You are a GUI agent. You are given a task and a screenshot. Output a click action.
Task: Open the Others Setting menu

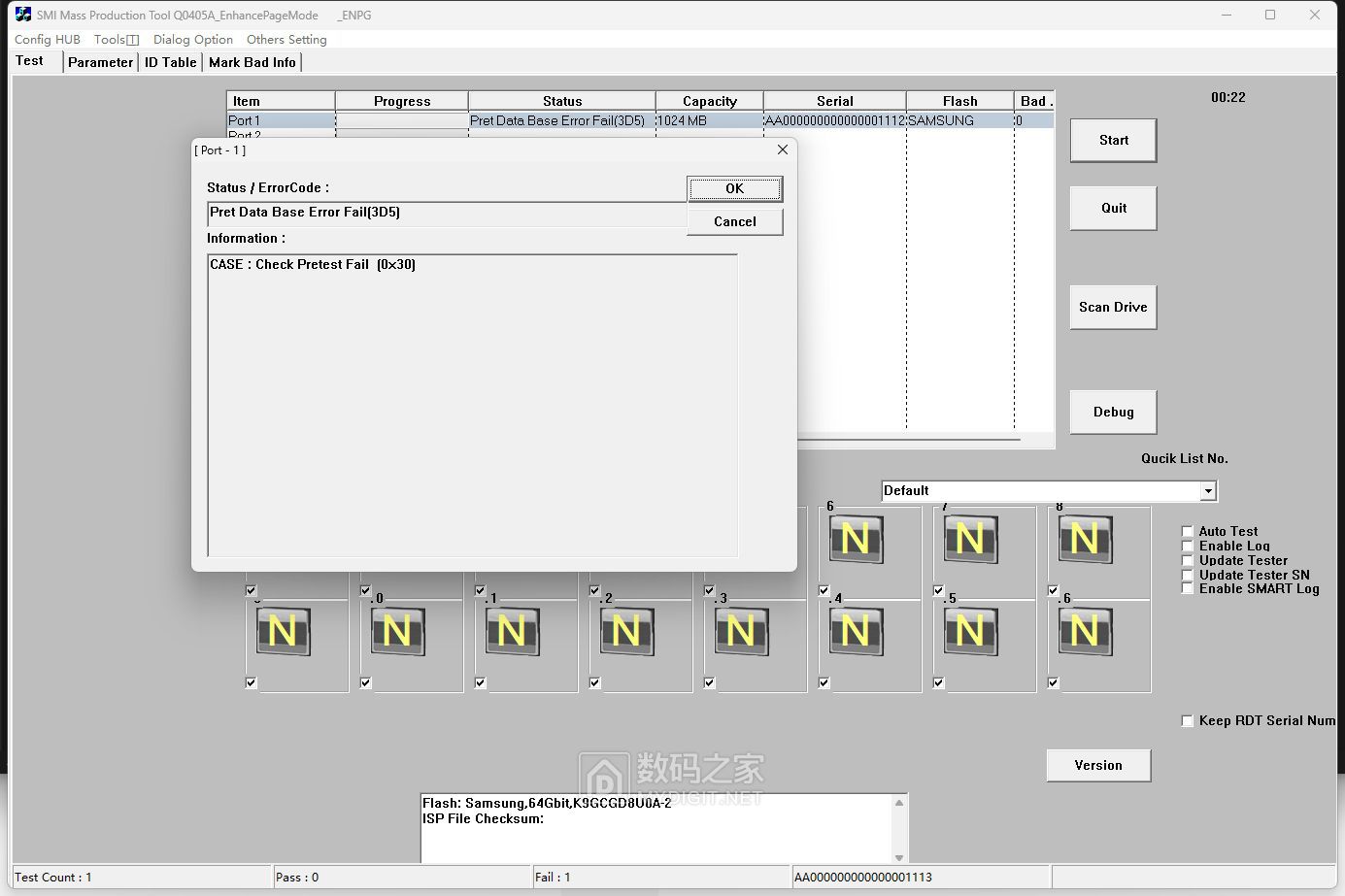pyautogui.click(x=286, y=39)
